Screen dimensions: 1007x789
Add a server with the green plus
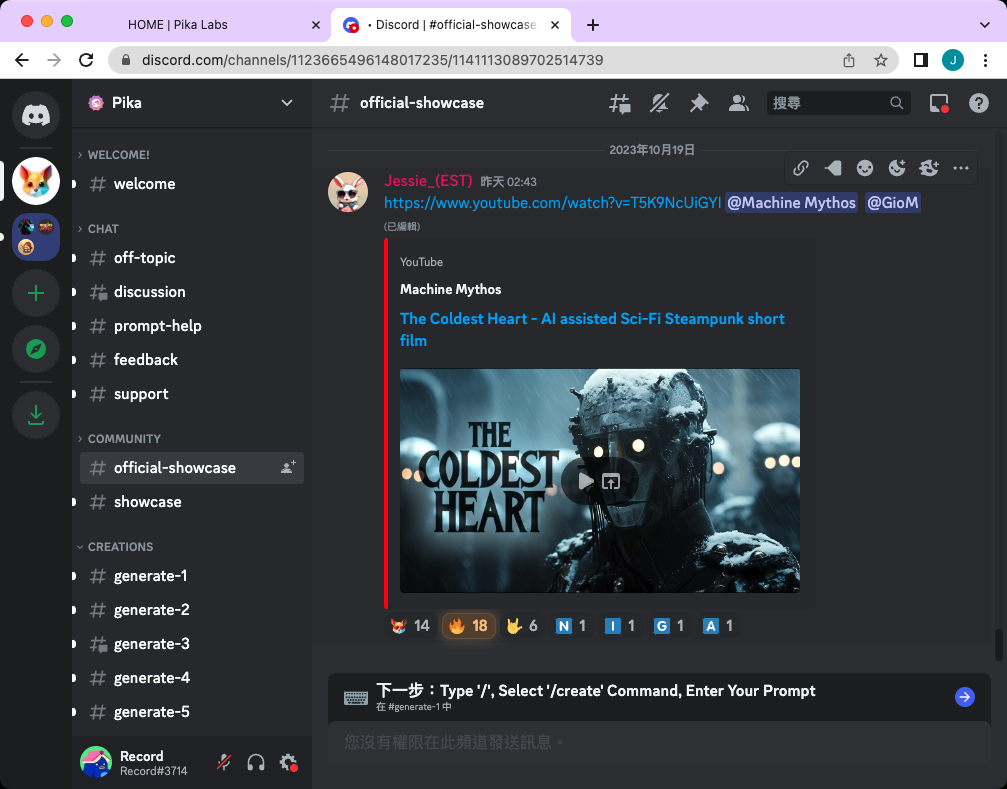click(36, 293)
